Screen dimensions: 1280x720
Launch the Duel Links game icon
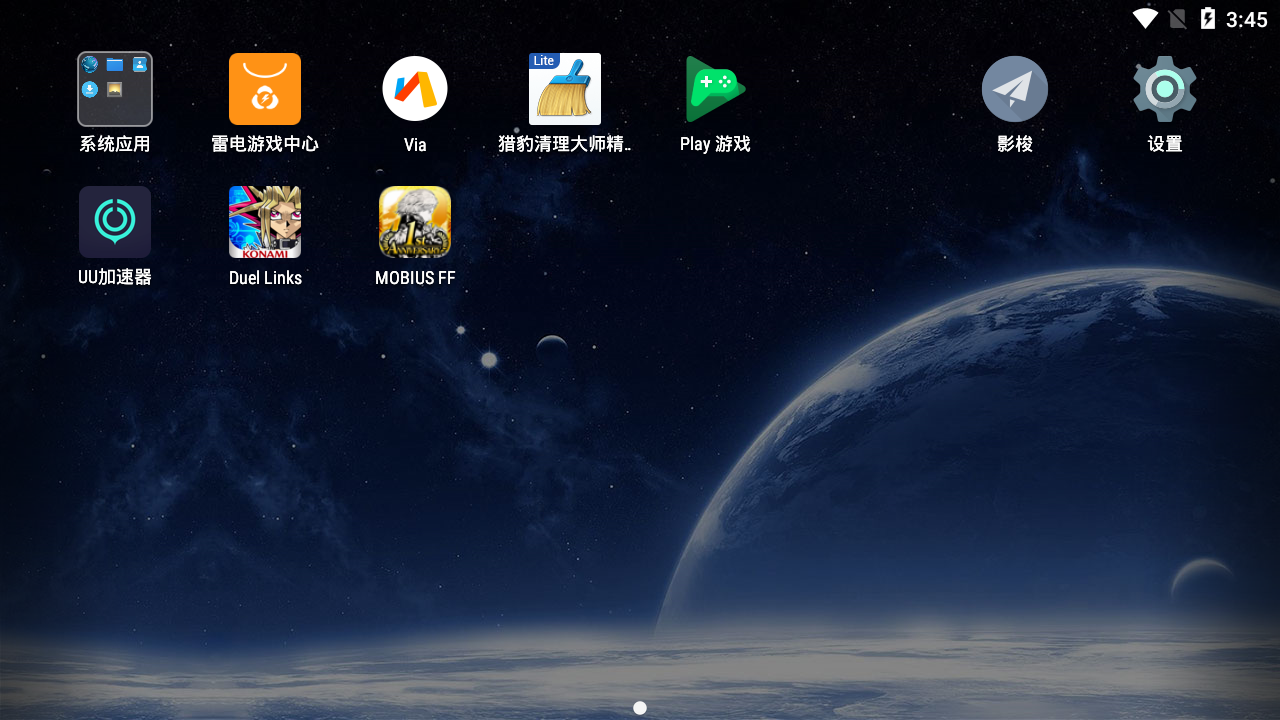click(265, 222)
